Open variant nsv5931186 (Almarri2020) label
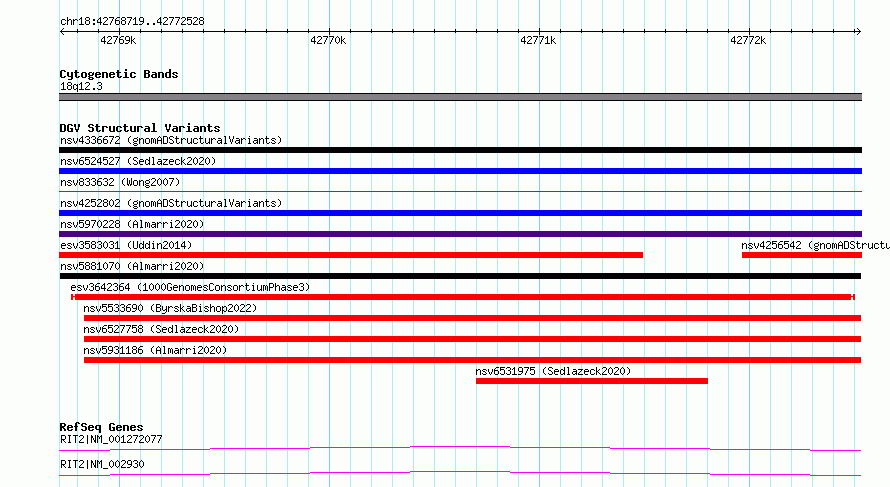This screenshot has height=487, width=890. (x=155, y=350)
